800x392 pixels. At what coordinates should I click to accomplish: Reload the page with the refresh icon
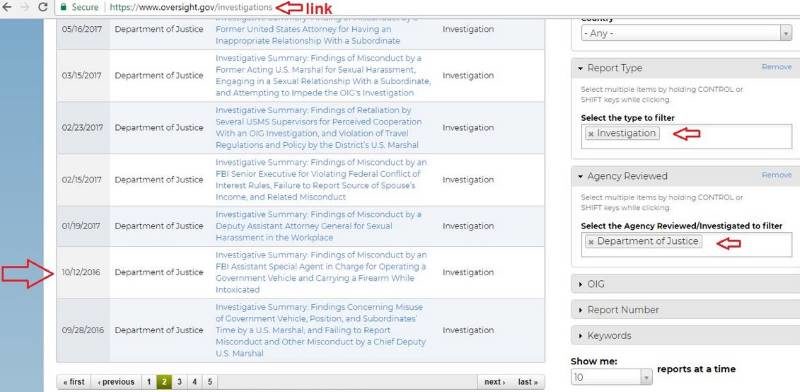(x=43, y=7)
